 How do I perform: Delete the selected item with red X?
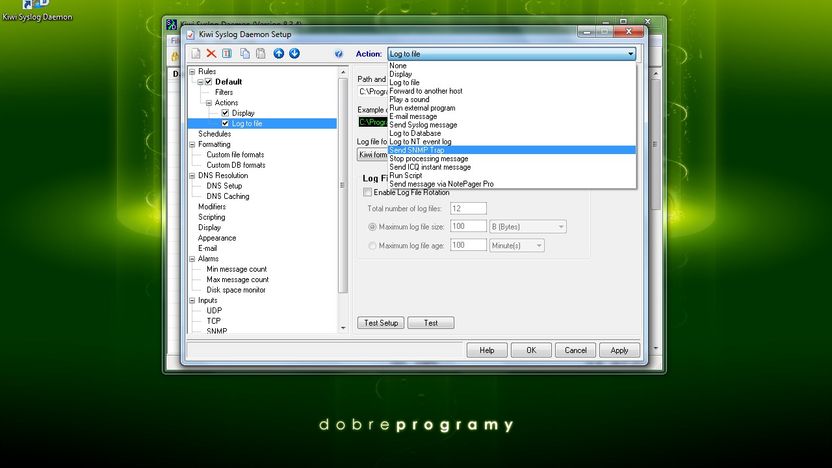pyautogui.click(x=211, y=53)
